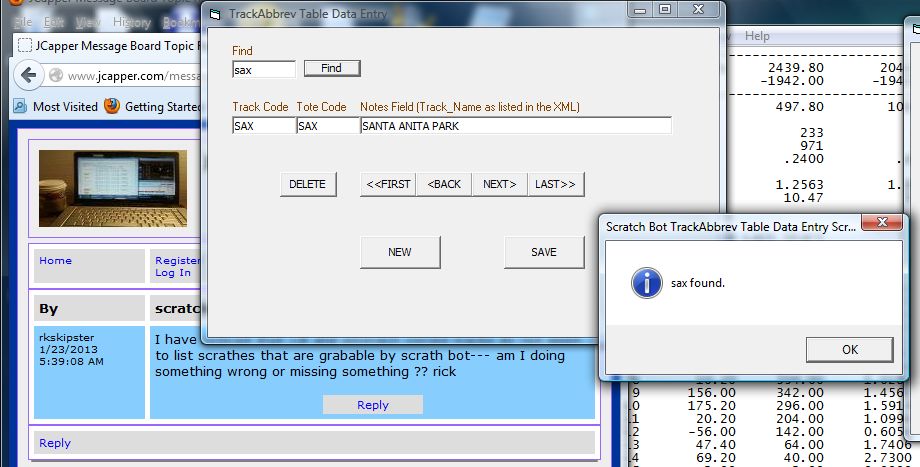
Task: Click the Firefox Getting Started bookmark icon
Action: [111, 106]
